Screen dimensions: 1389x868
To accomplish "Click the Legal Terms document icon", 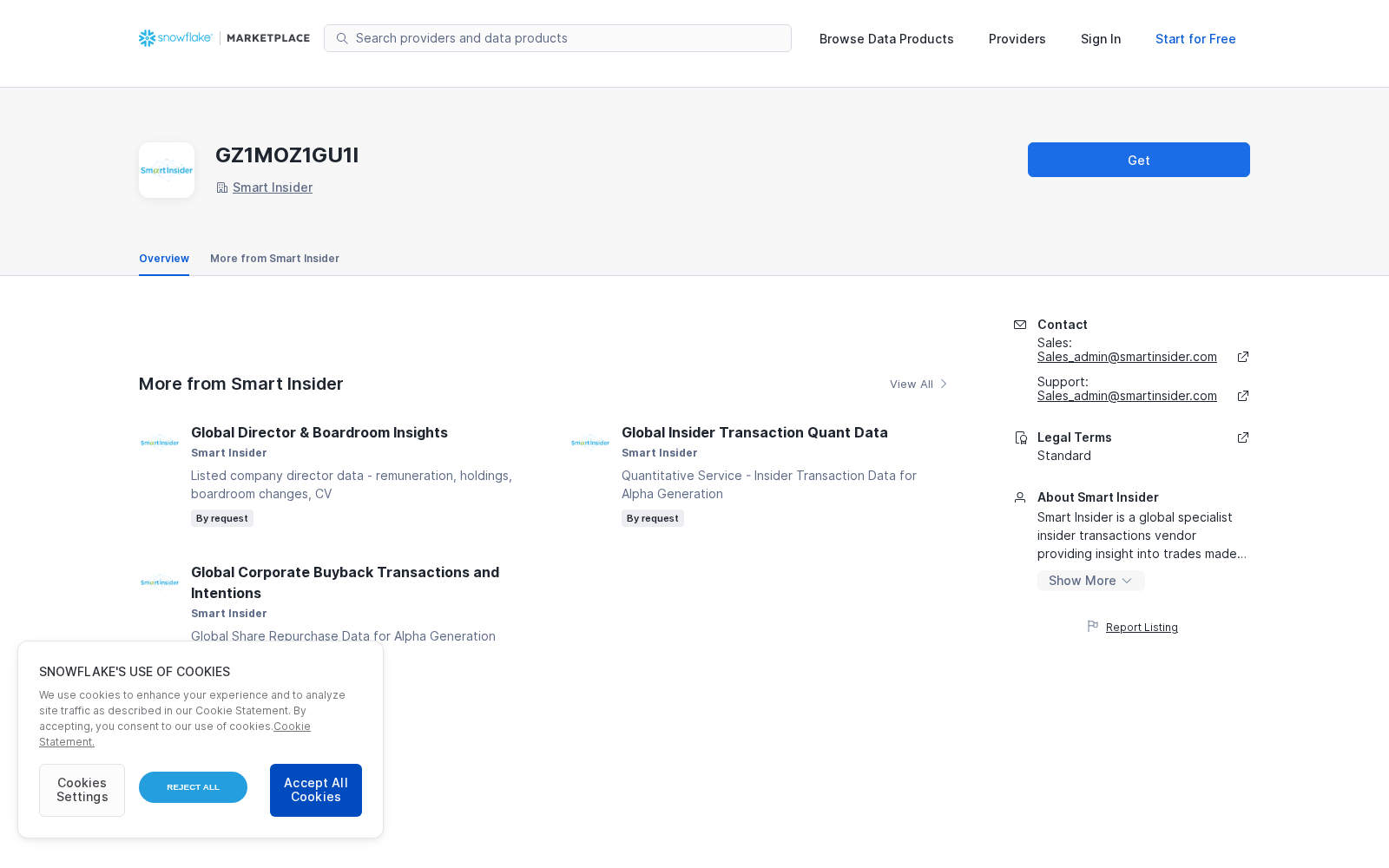I will [1021, 437].
